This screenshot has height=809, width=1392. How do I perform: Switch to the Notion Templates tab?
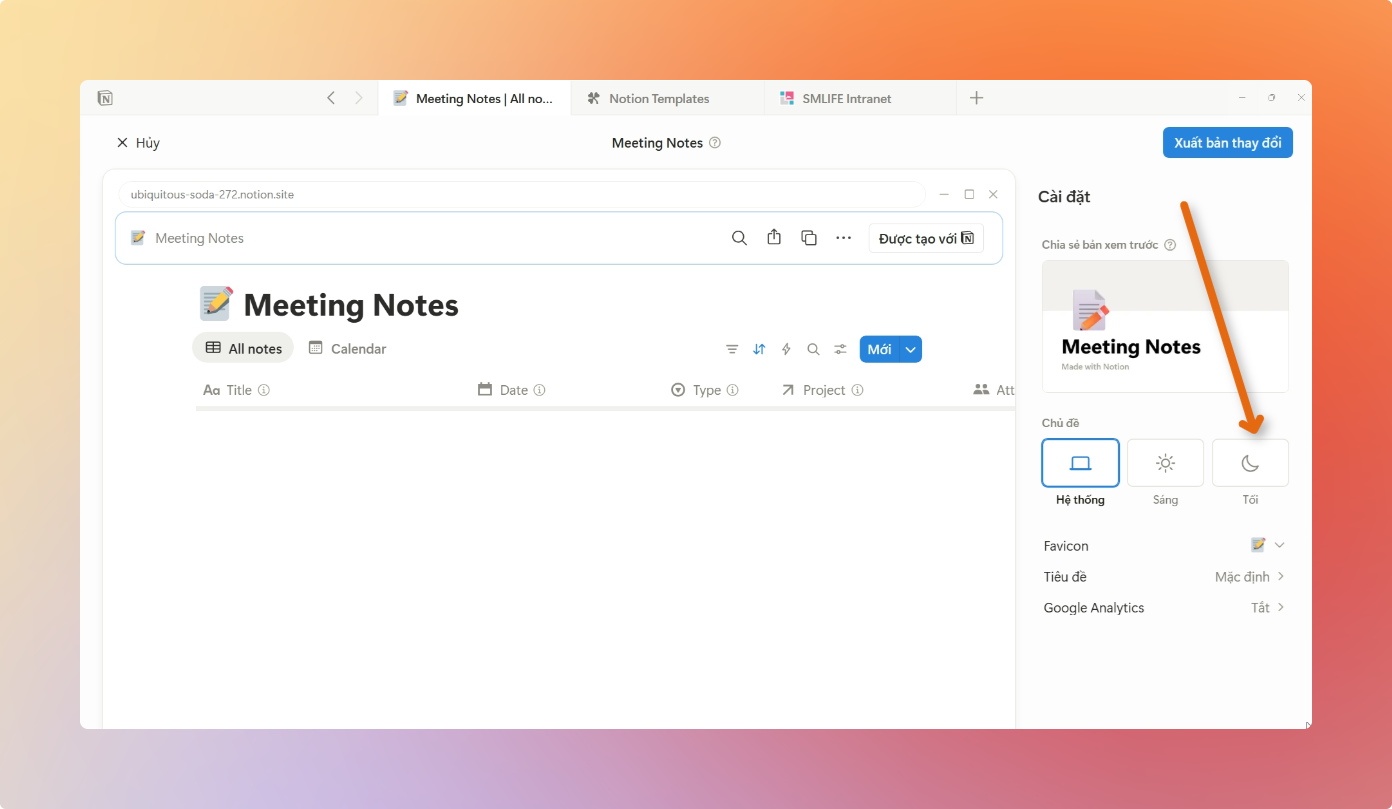click(659, 98)
